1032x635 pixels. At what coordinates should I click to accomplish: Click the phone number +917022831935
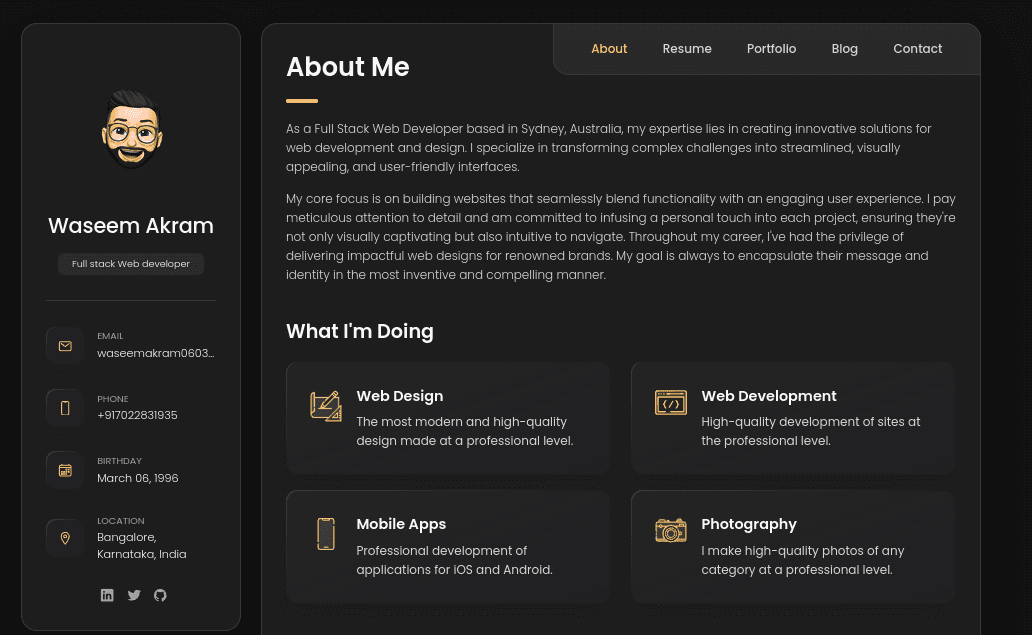[138, 415]
